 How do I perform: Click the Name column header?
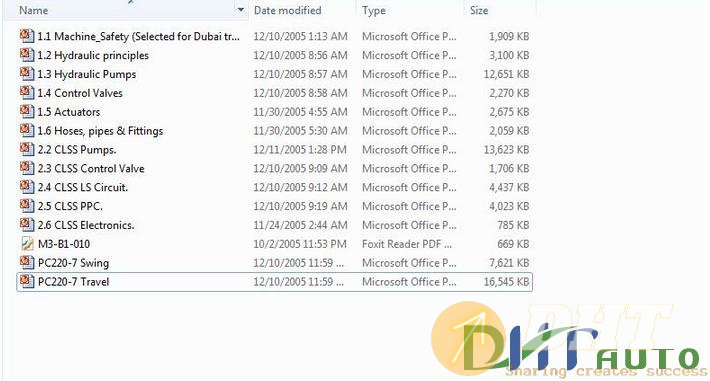point(34,10)
